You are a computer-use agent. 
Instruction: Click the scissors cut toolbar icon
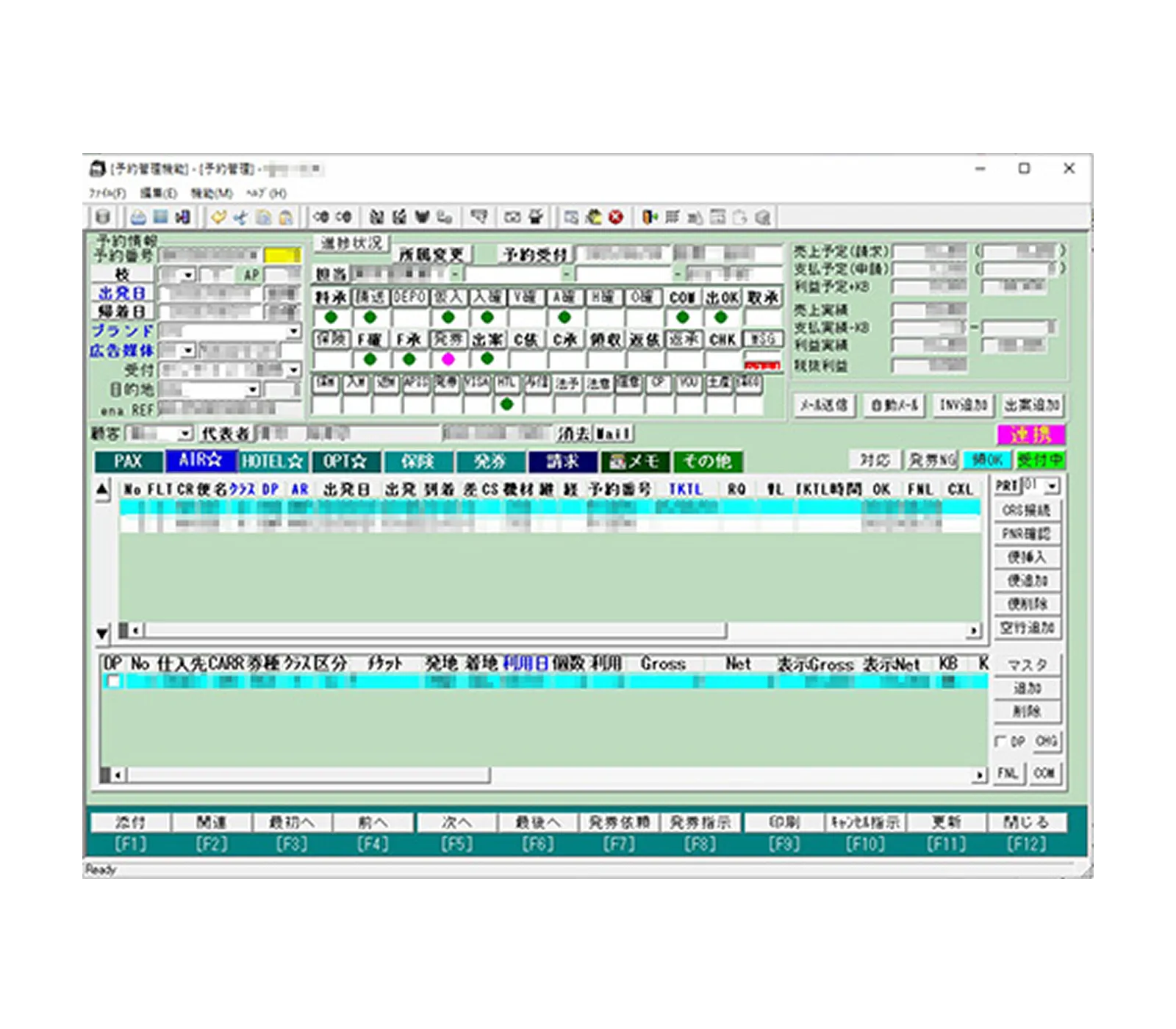coord(240,217)
